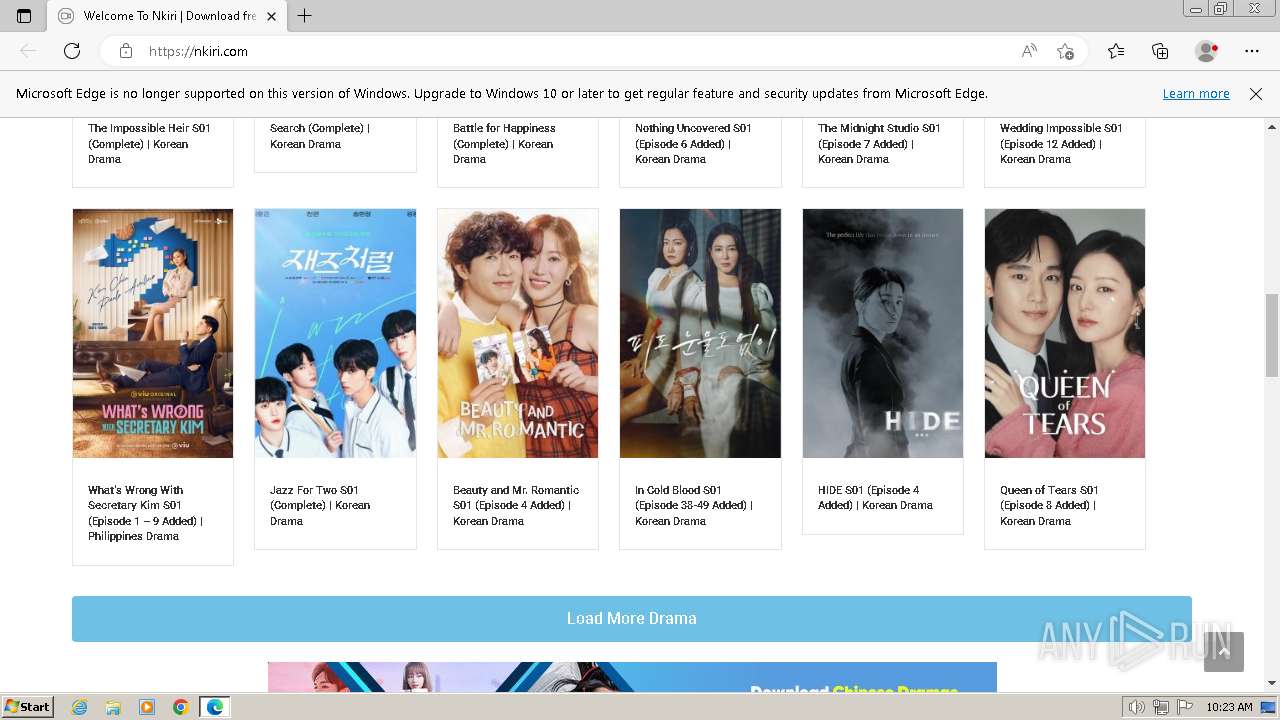Dismiss the Edge unsupported notification bar

1256,94
